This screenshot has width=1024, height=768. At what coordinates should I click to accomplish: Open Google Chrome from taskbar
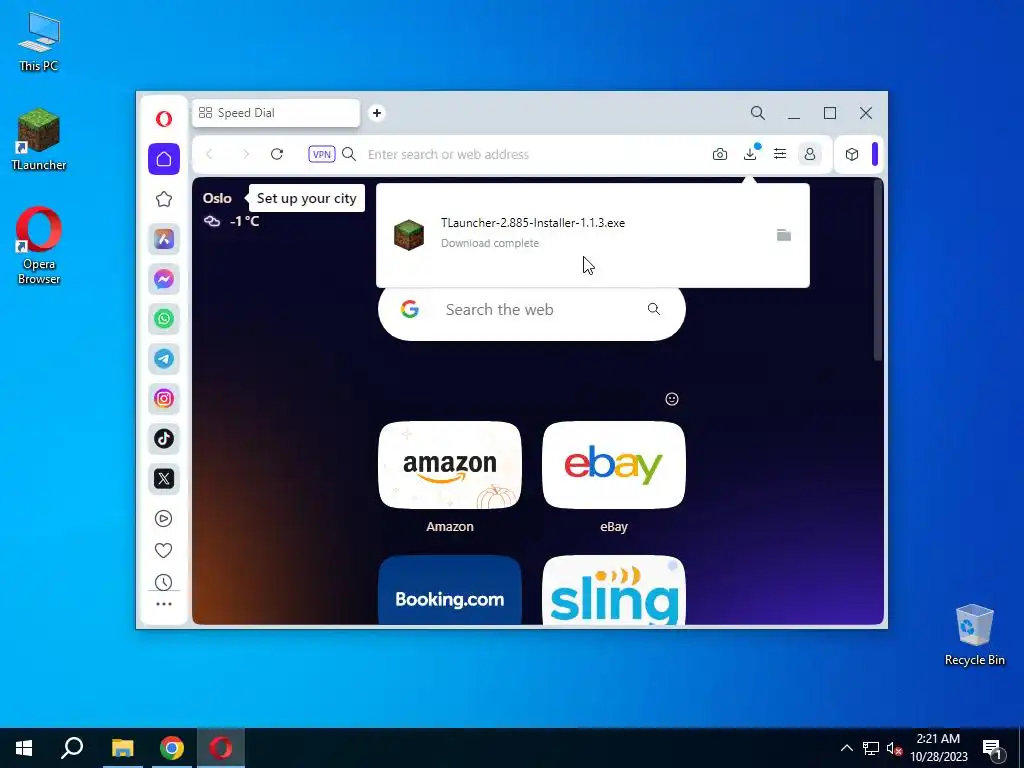click(172, 748)
